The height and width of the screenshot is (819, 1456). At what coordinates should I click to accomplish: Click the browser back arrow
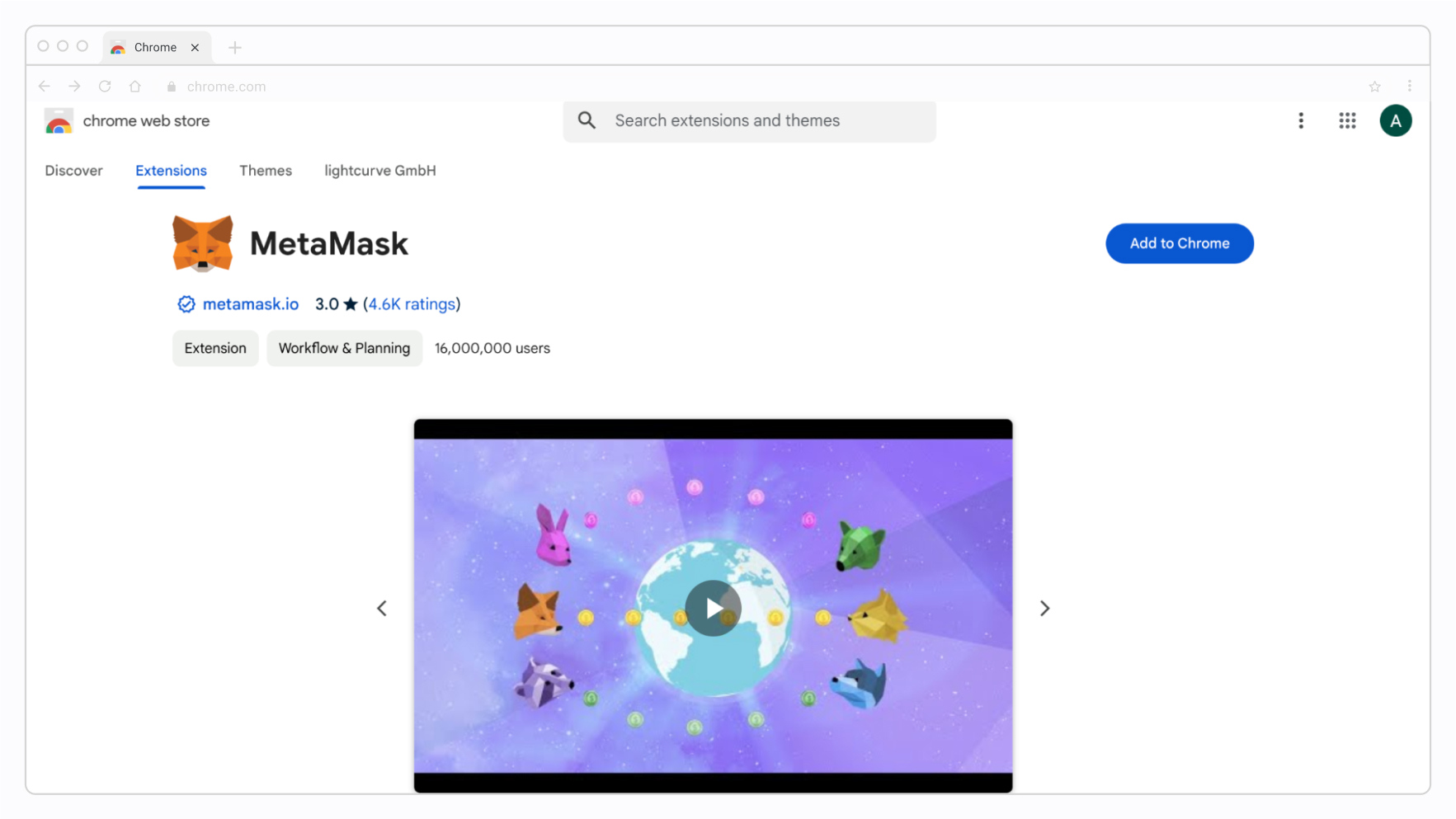pyautogui.click(x=45, y=86)
